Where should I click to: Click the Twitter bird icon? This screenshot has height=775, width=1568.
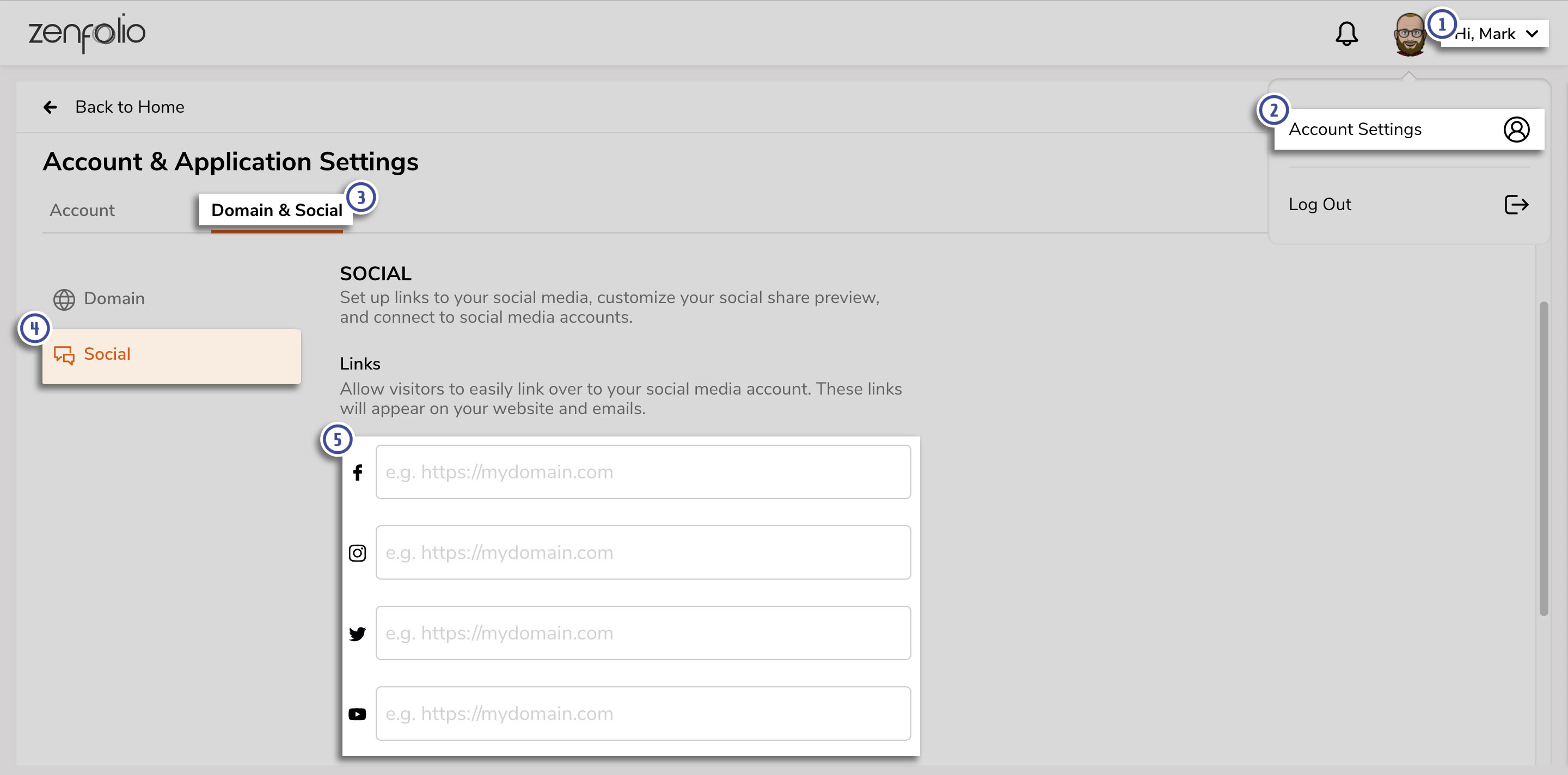357,634
